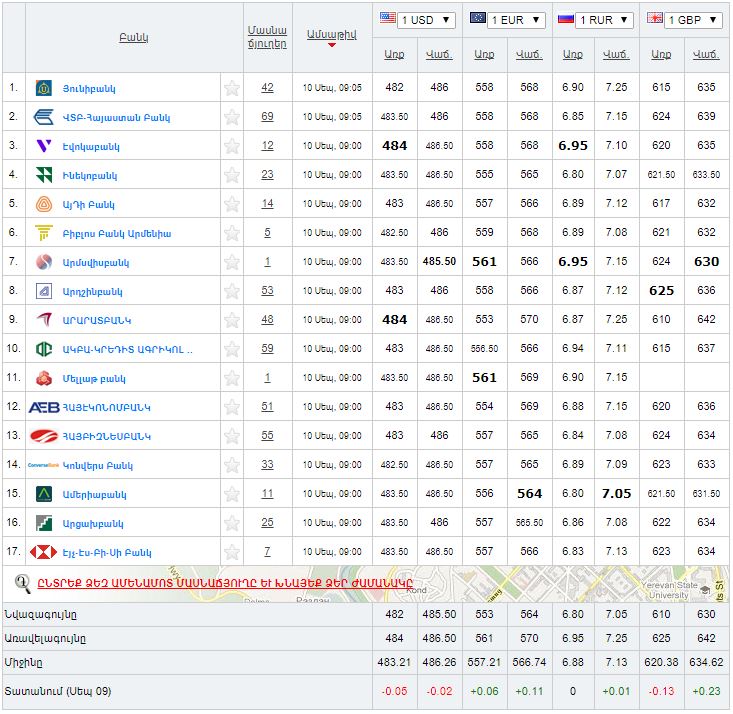Click the Mellat Bank red logo
Image resolution: width=733 pixels, height=714 pixels.
tap(43, 378)
